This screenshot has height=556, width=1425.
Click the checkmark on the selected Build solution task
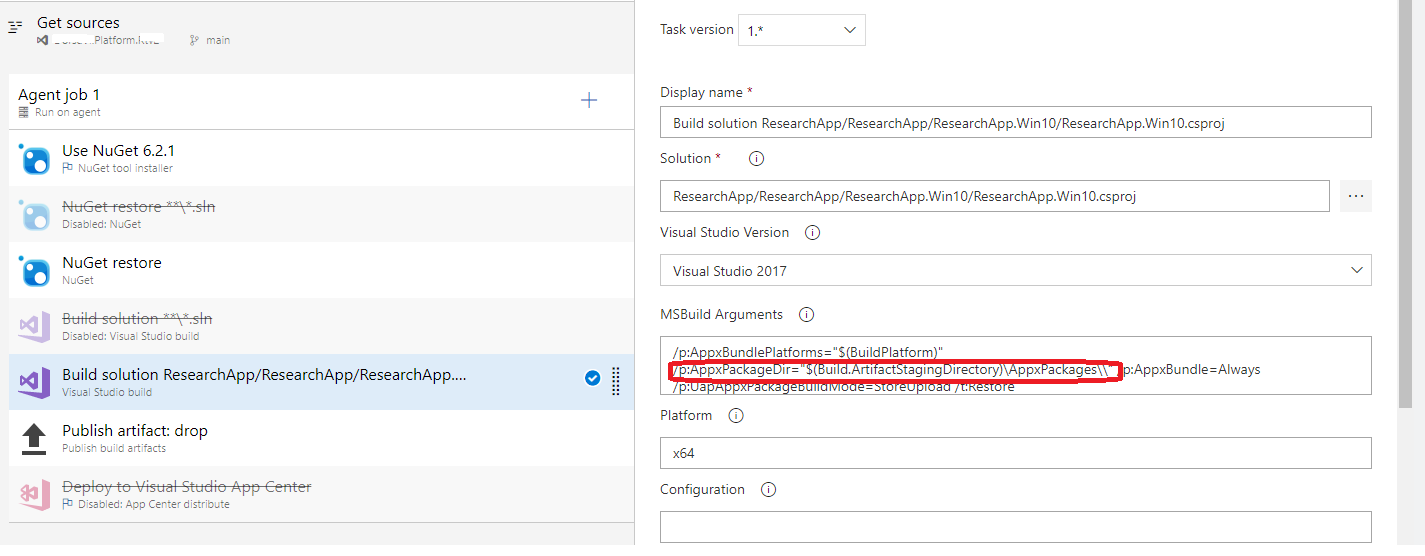tap(592, 378)
